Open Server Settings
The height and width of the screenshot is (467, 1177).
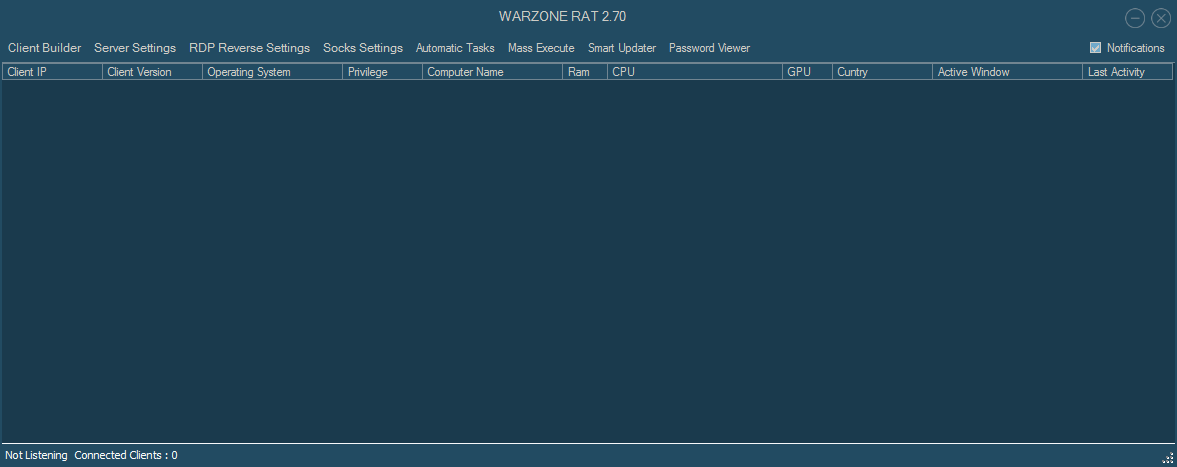pos(135,48)
